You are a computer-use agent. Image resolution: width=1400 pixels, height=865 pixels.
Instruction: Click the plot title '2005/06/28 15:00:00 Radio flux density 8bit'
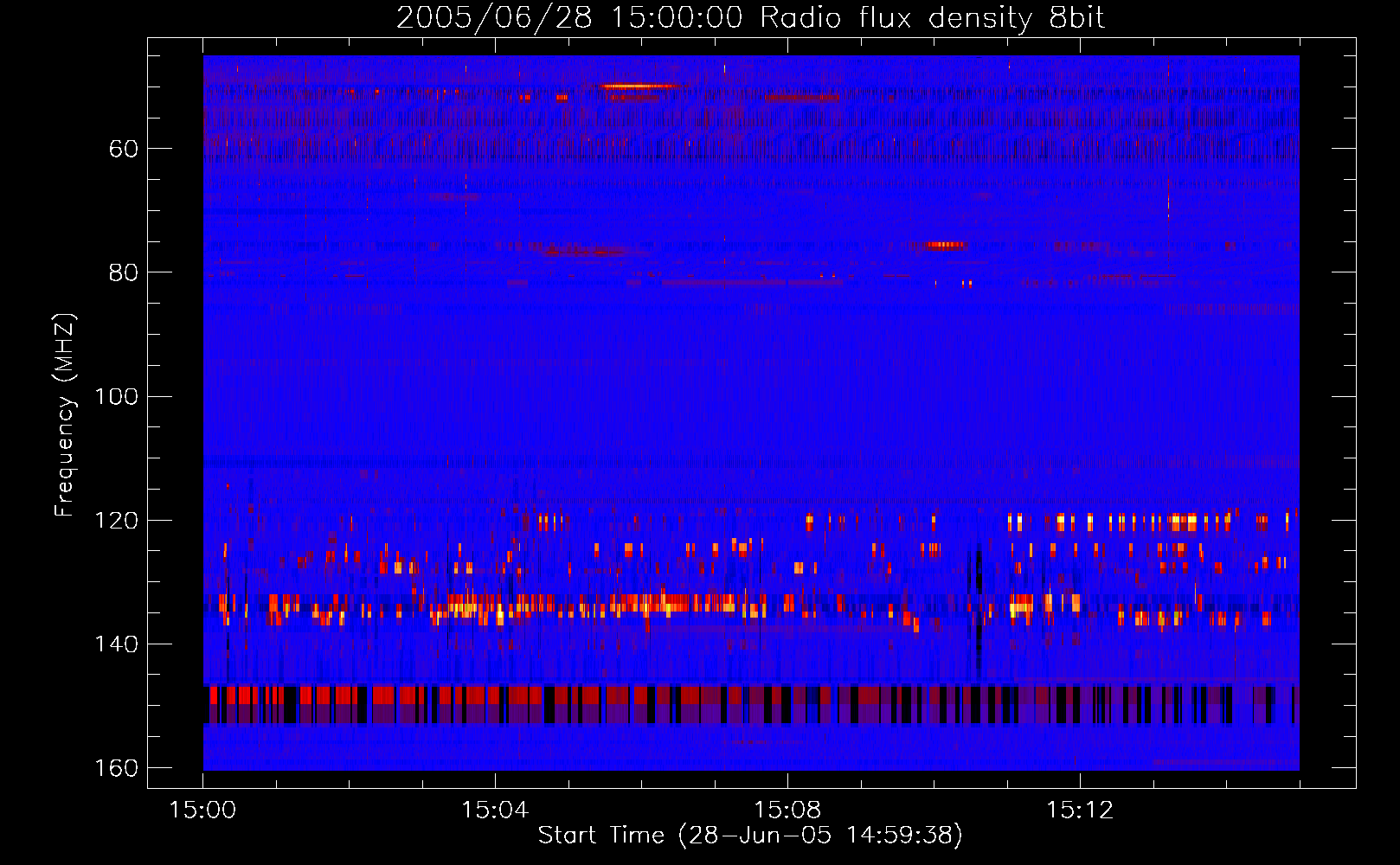point(750,18)
